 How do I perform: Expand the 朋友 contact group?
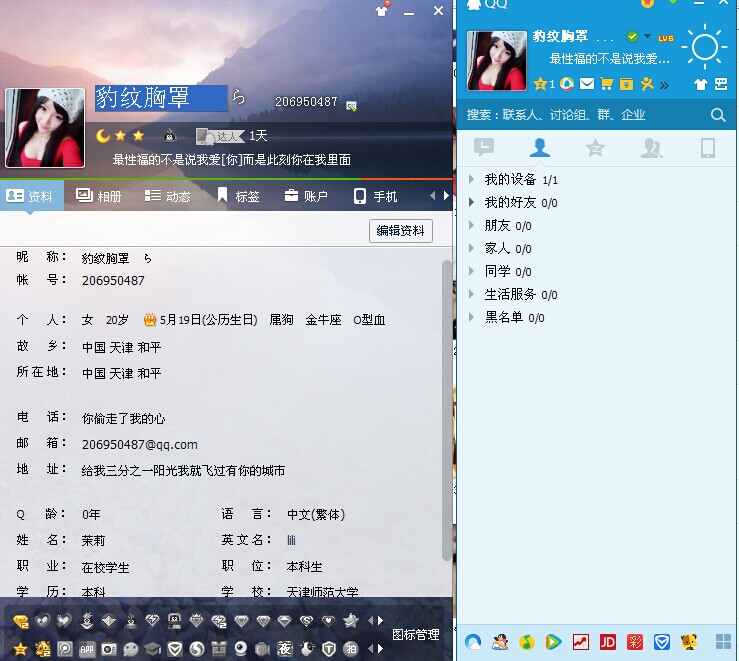[472, 226]
